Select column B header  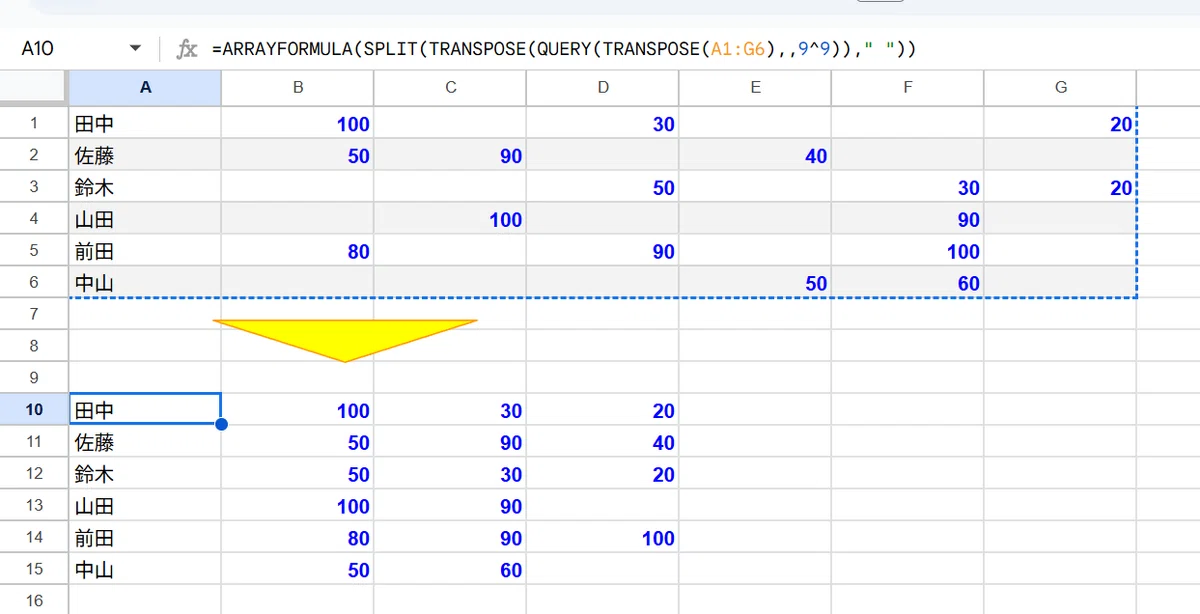pos(298,88)
